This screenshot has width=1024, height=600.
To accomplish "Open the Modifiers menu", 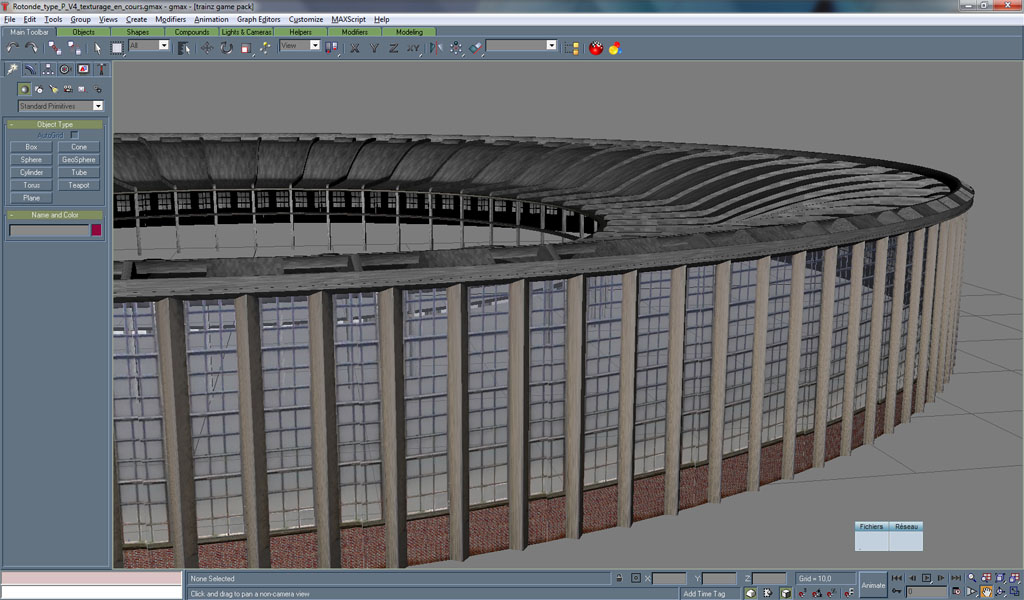I will 170,19.
